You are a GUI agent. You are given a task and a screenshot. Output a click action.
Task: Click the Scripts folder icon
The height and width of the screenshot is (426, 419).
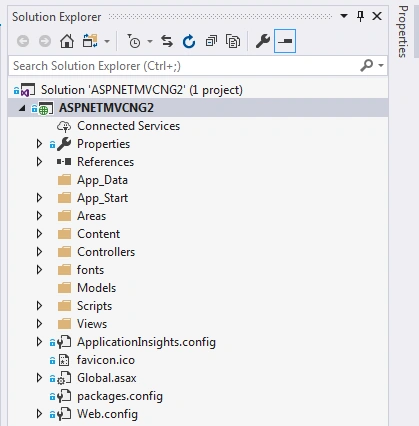coord(64,306)
